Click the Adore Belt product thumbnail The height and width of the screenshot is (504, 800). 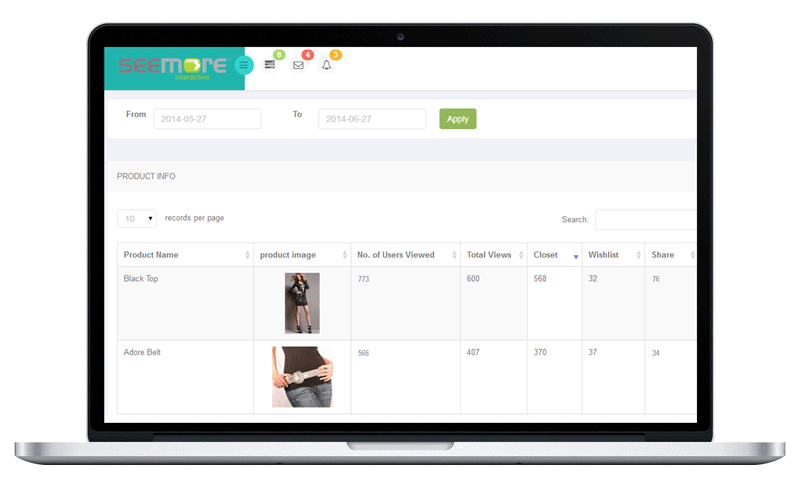point(302,377)
